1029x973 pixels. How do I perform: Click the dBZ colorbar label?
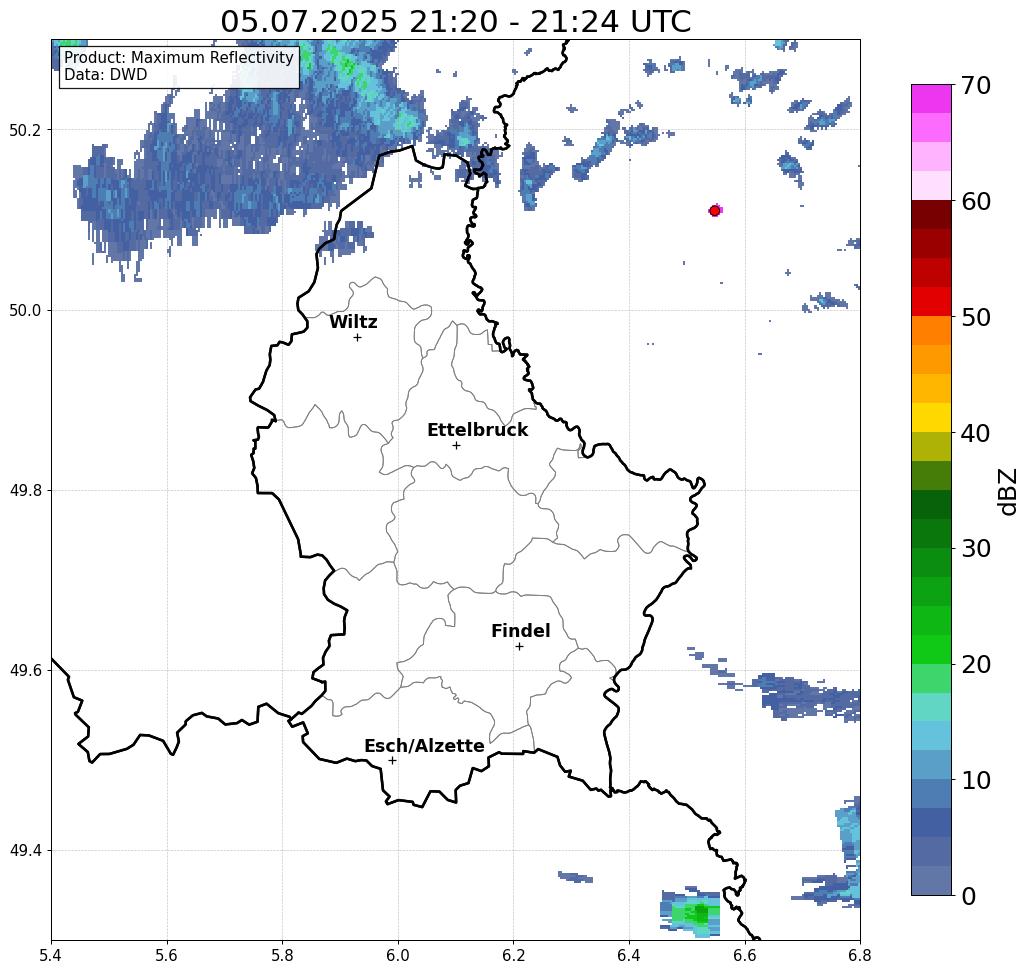tap(1007, 492)
